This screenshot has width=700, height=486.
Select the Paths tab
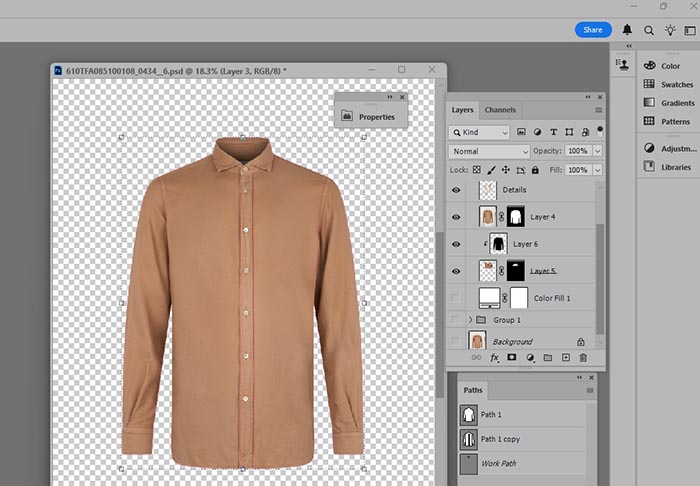pos(473,390)
